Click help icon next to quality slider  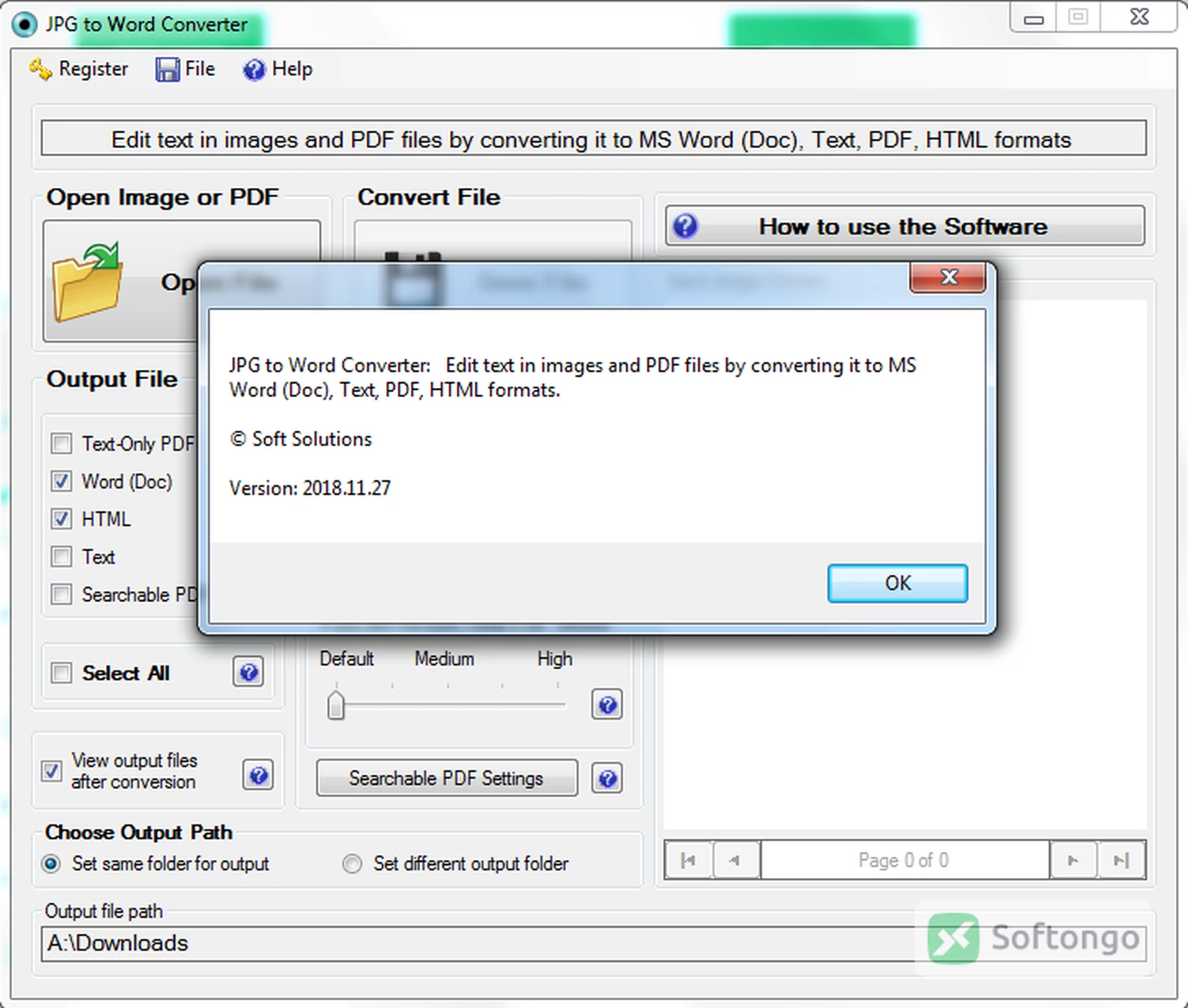click(607, 705)
